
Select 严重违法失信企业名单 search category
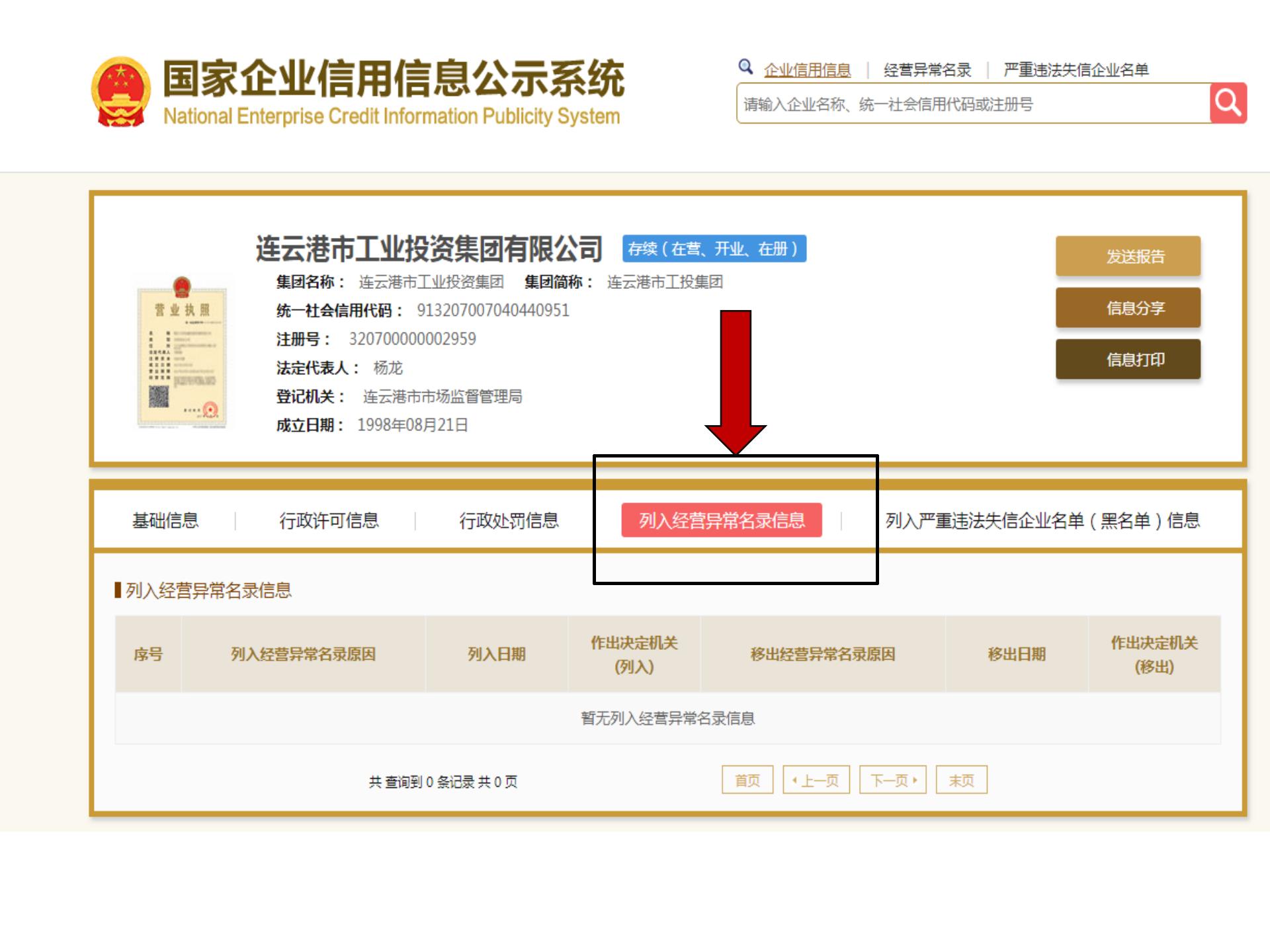1076,70
